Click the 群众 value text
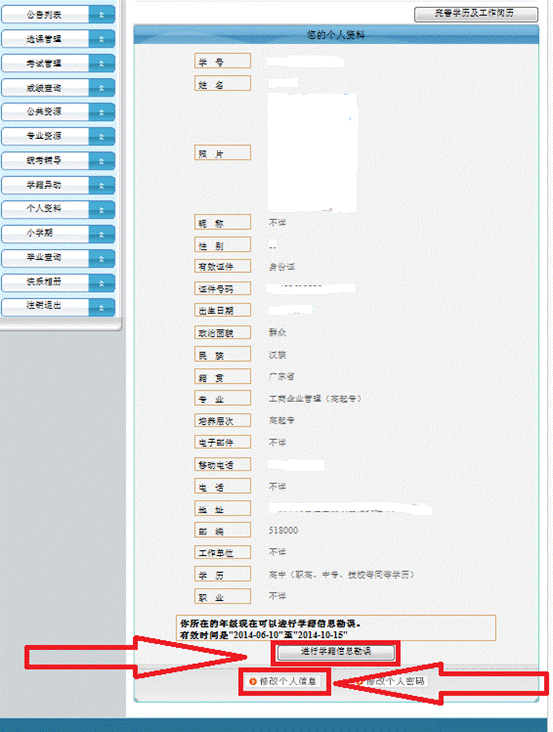 277,332
